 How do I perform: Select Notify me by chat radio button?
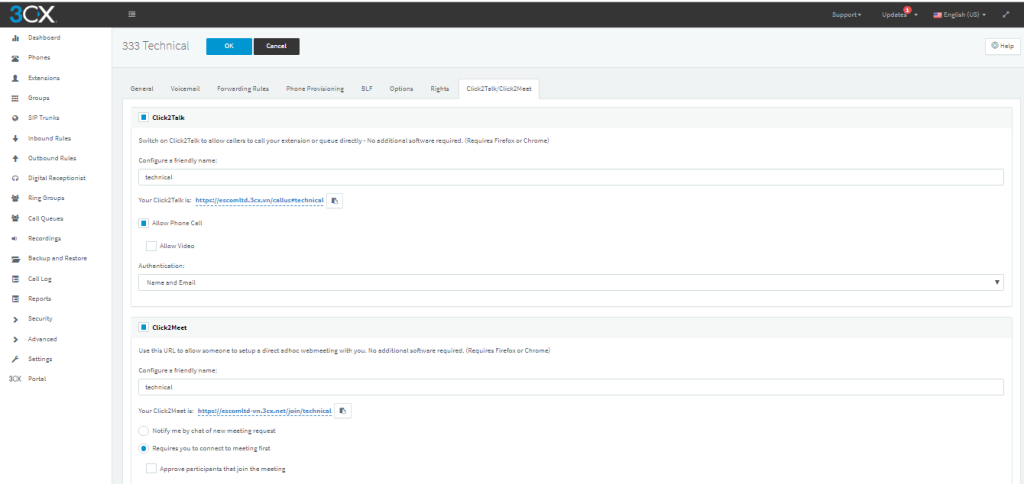click(x=143, y=431)
